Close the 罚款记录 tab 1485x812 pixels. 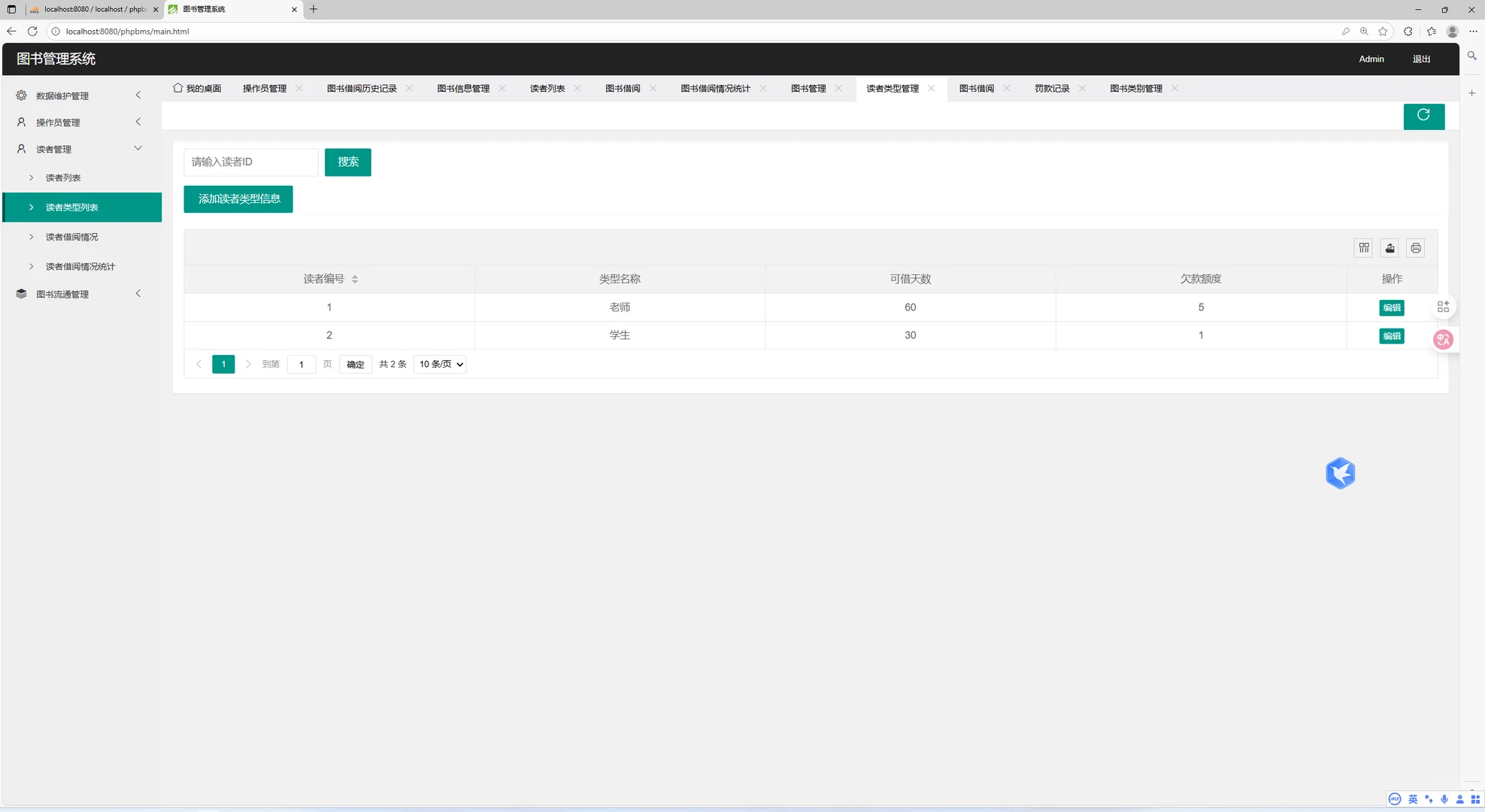[1082, 89]
